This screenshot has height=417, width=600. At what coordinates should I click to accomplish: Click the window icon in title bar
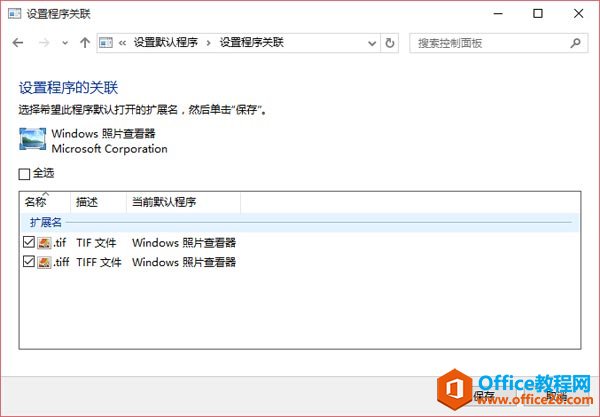[x=15, y=14]
